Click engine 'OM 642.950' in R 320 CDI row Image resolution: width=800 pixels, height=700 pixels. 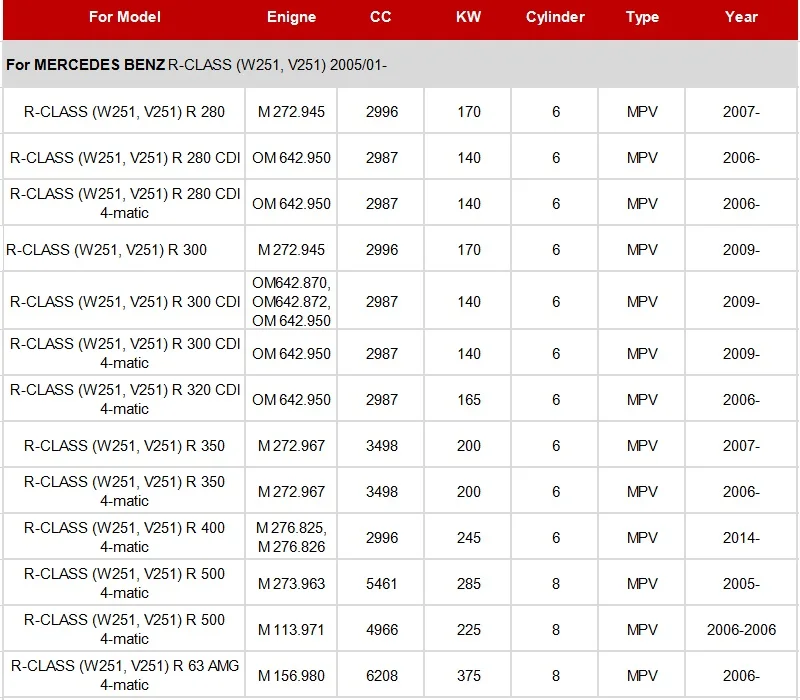click(x=291, y=399)
